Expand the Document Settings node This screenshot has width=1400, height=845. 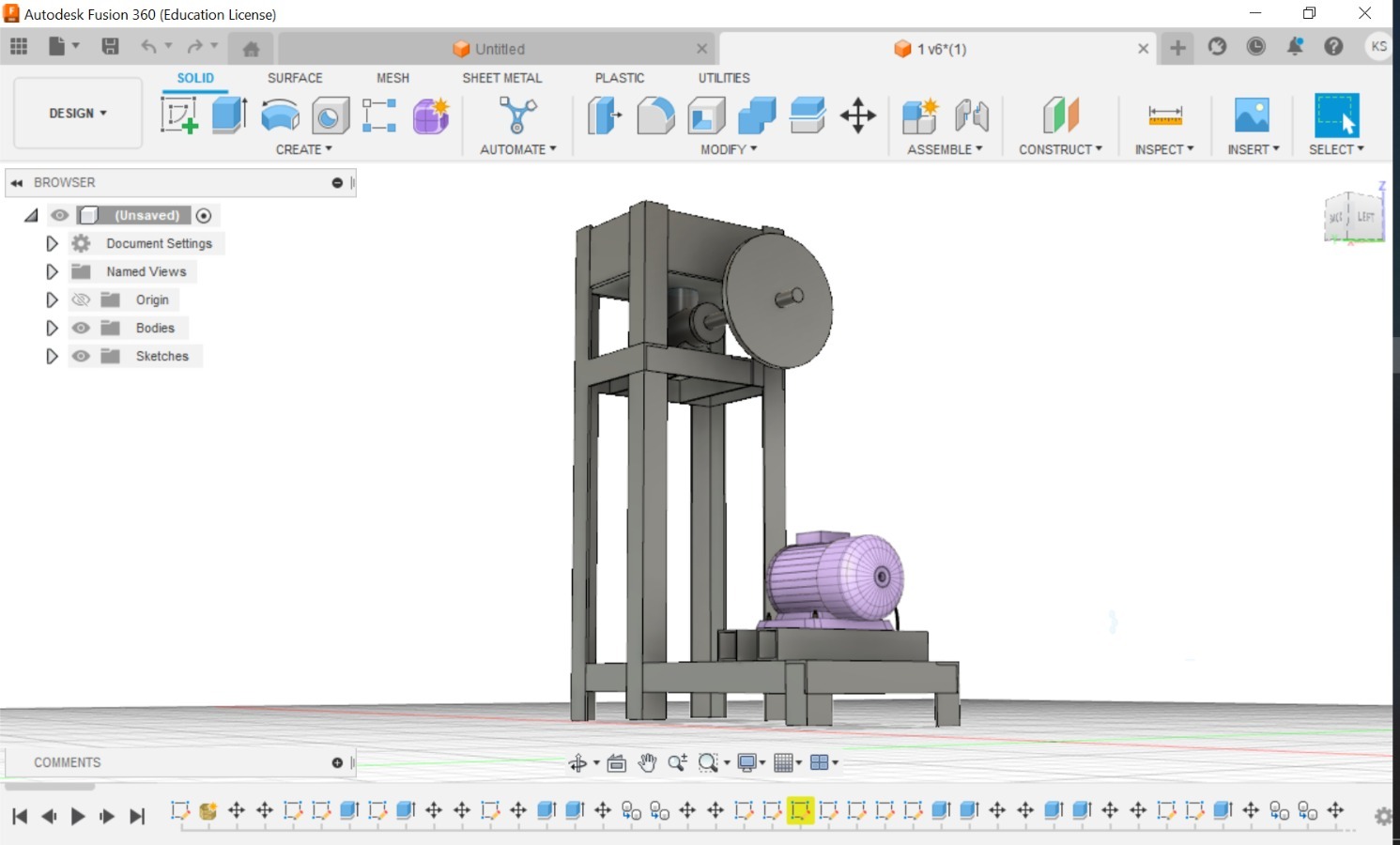coord(52,243)
